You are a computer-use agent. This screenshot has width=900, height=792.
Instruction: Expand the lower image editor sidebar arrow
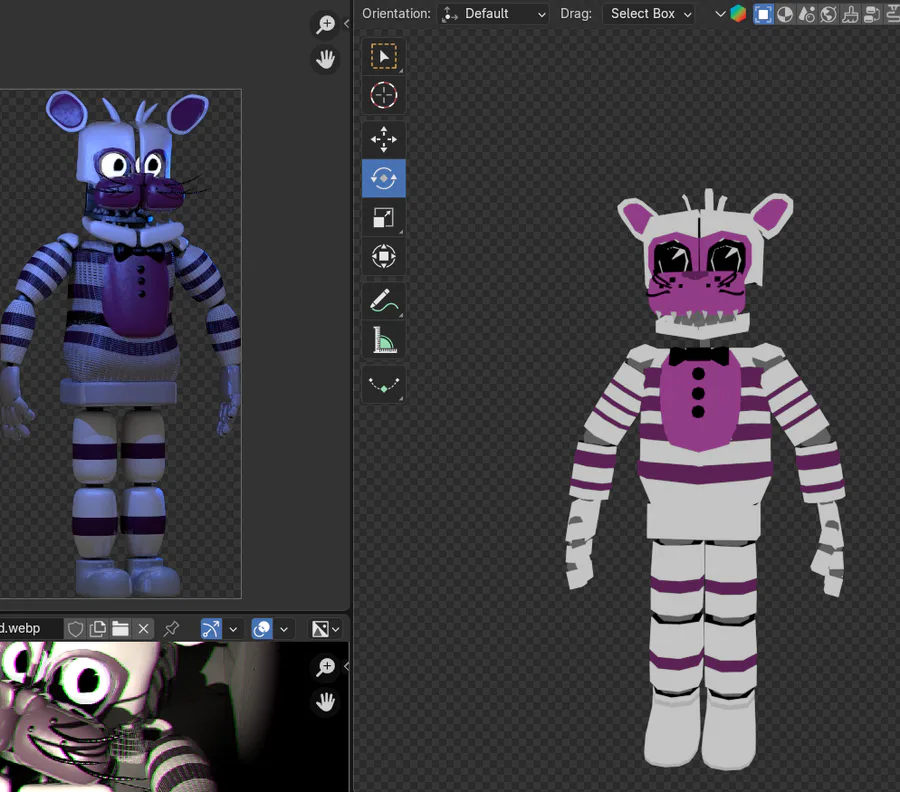(x=346, y=666)
